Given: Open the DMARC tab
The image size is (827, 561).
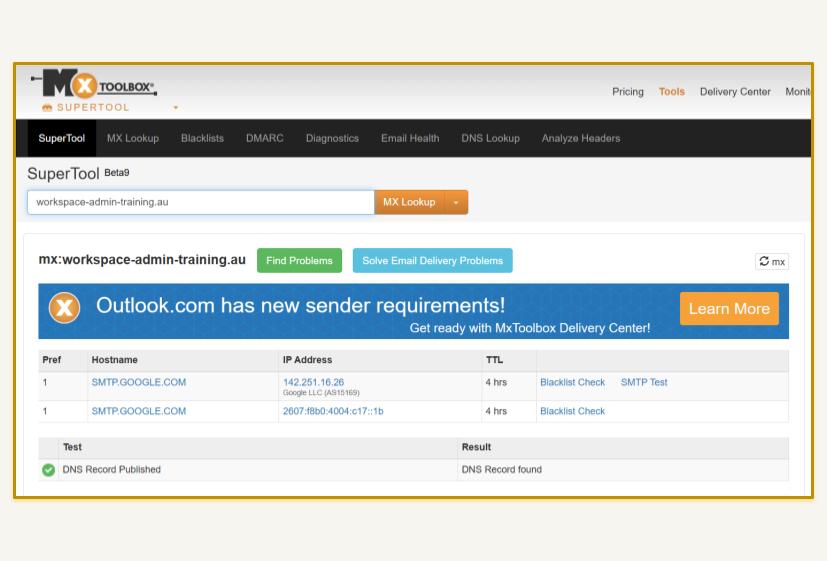Looking at the screenshot, I should point(264,138).
